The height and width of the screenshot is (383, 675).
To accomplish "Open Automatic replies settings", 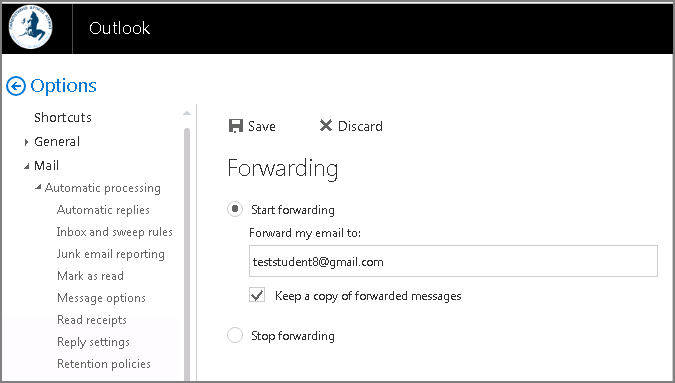I will coord(103,210).
